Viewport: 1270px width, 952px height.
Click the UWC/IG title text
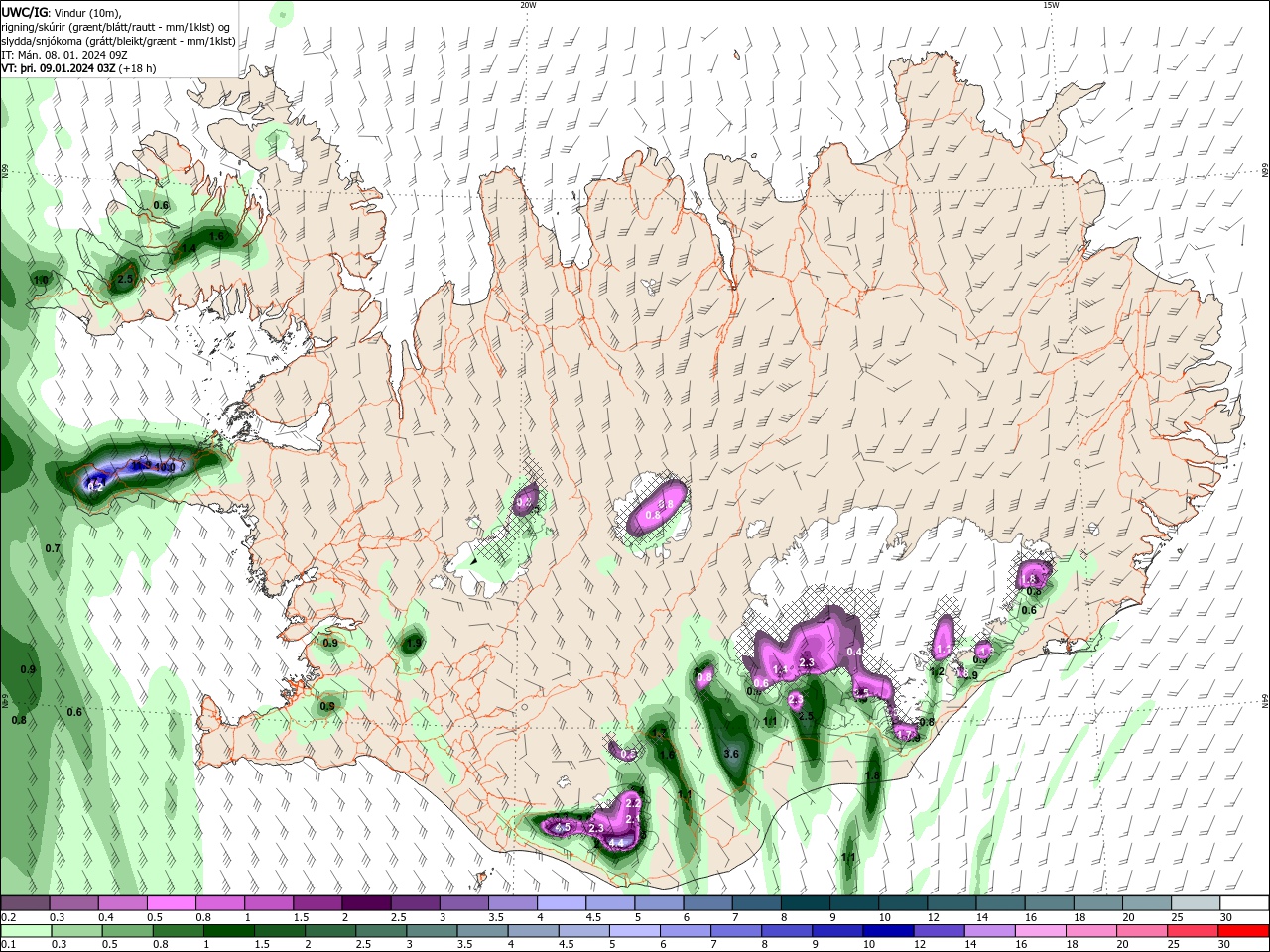(25, 12)
